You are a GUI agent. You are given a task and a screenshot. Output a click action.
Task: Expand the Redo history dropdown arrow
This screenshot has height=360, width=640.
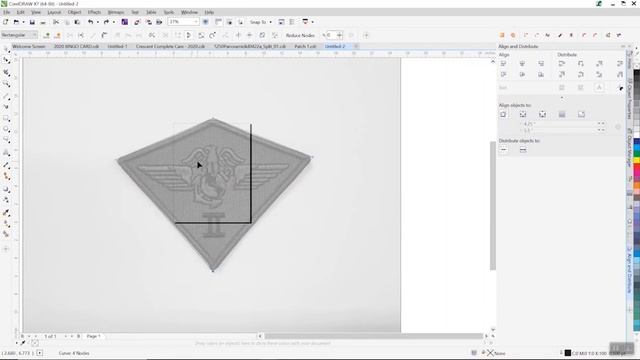tap(113, 22)
